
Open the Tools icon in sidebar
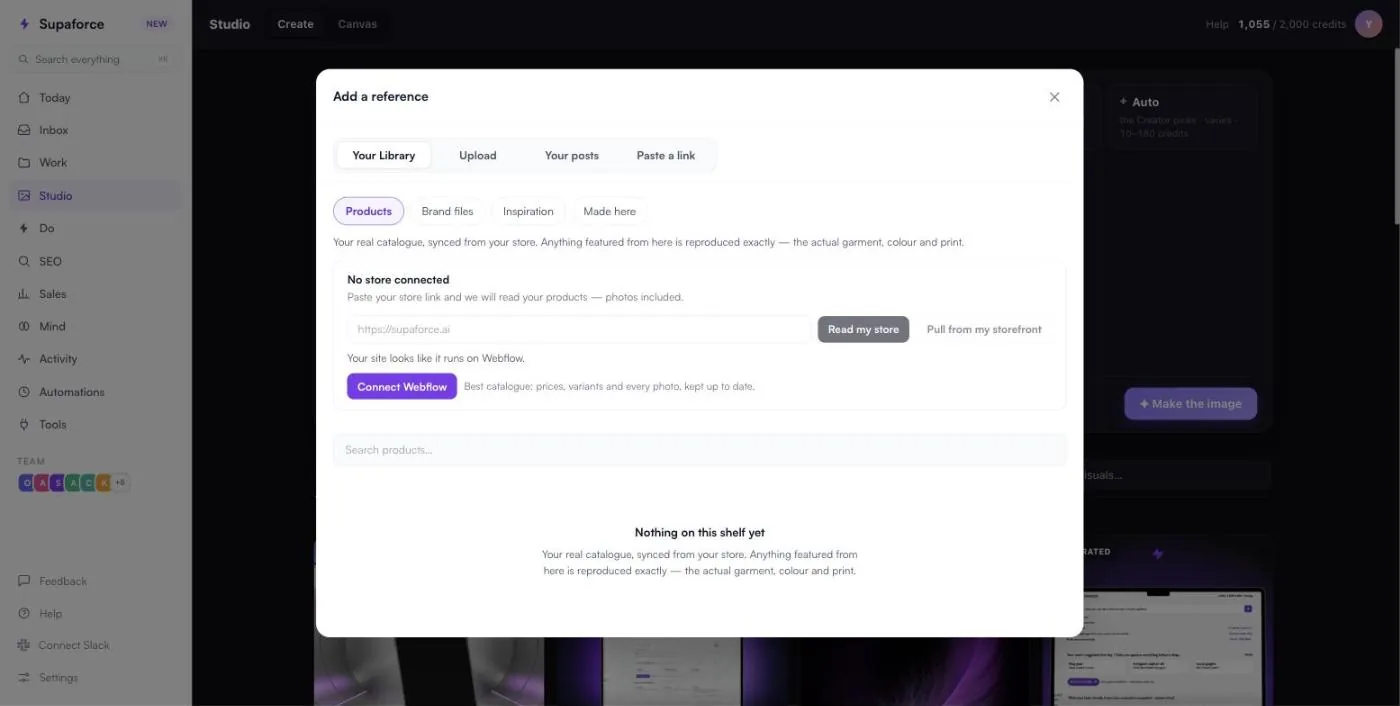(x=24, y=424)
